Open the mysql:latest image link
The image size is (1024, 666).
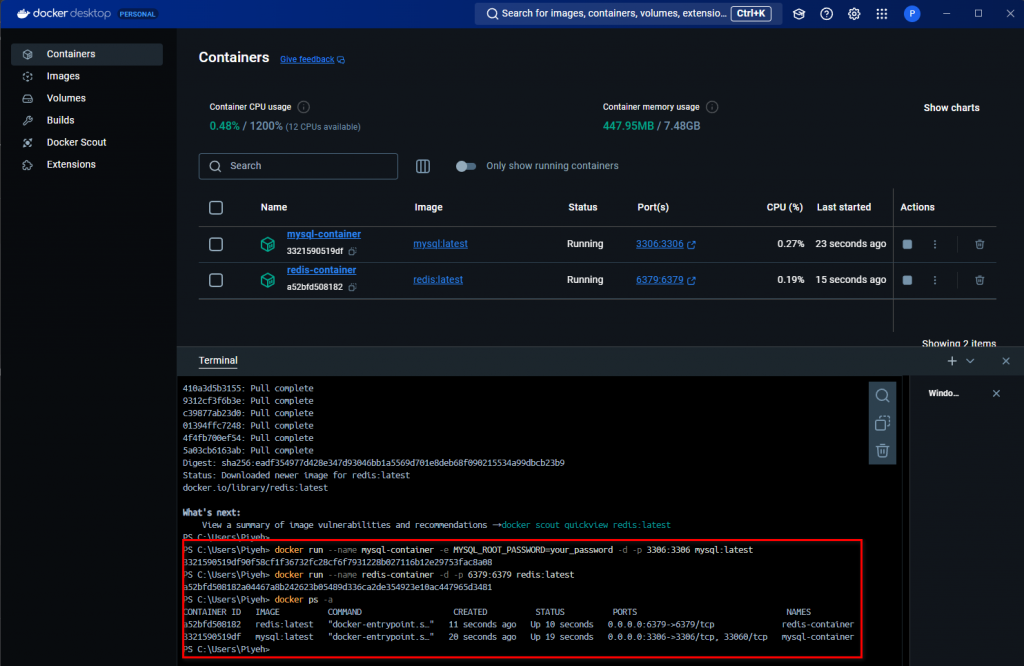click(440, 244)
